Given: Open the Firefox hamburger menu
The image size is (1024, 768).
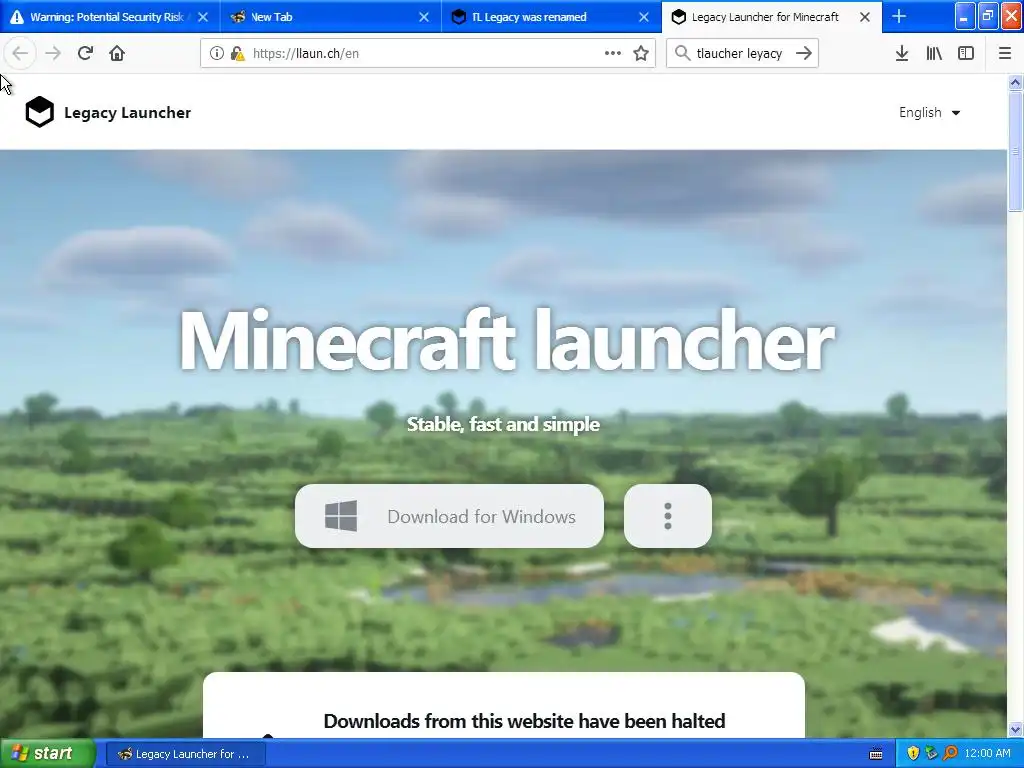Looking at the screenshot, I should click(1005, 54).
